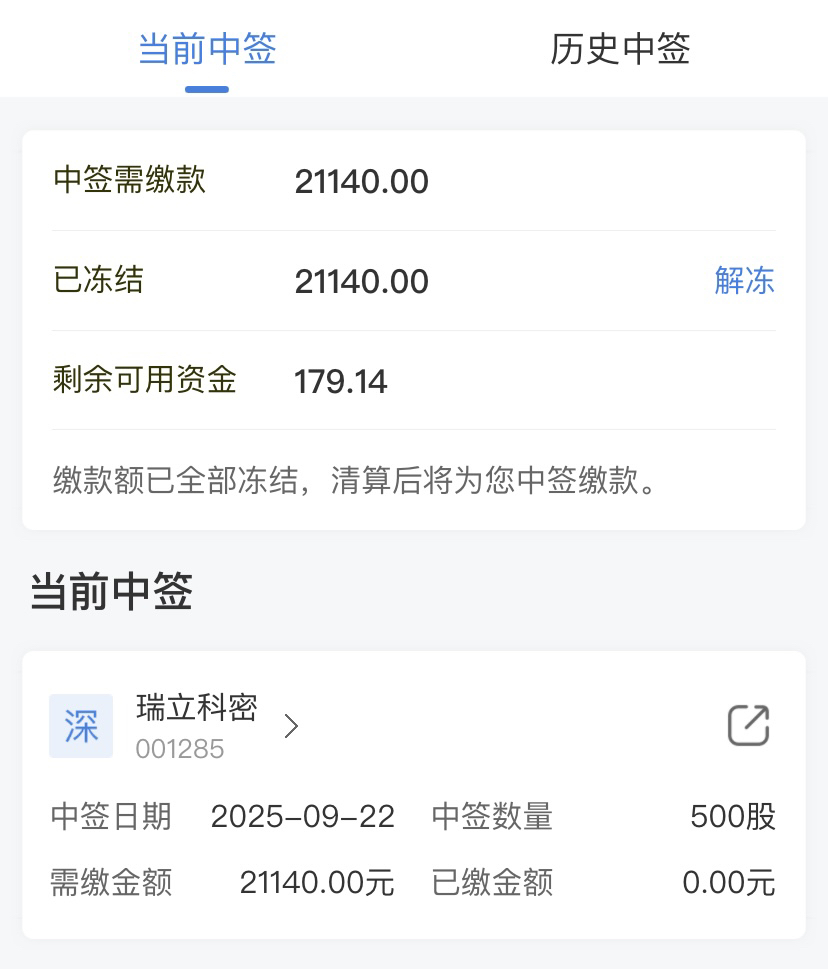Tap the frozen payment notice text
This screenshot has width=828, height=969.
pyautogui.click(x=355, y=480)
